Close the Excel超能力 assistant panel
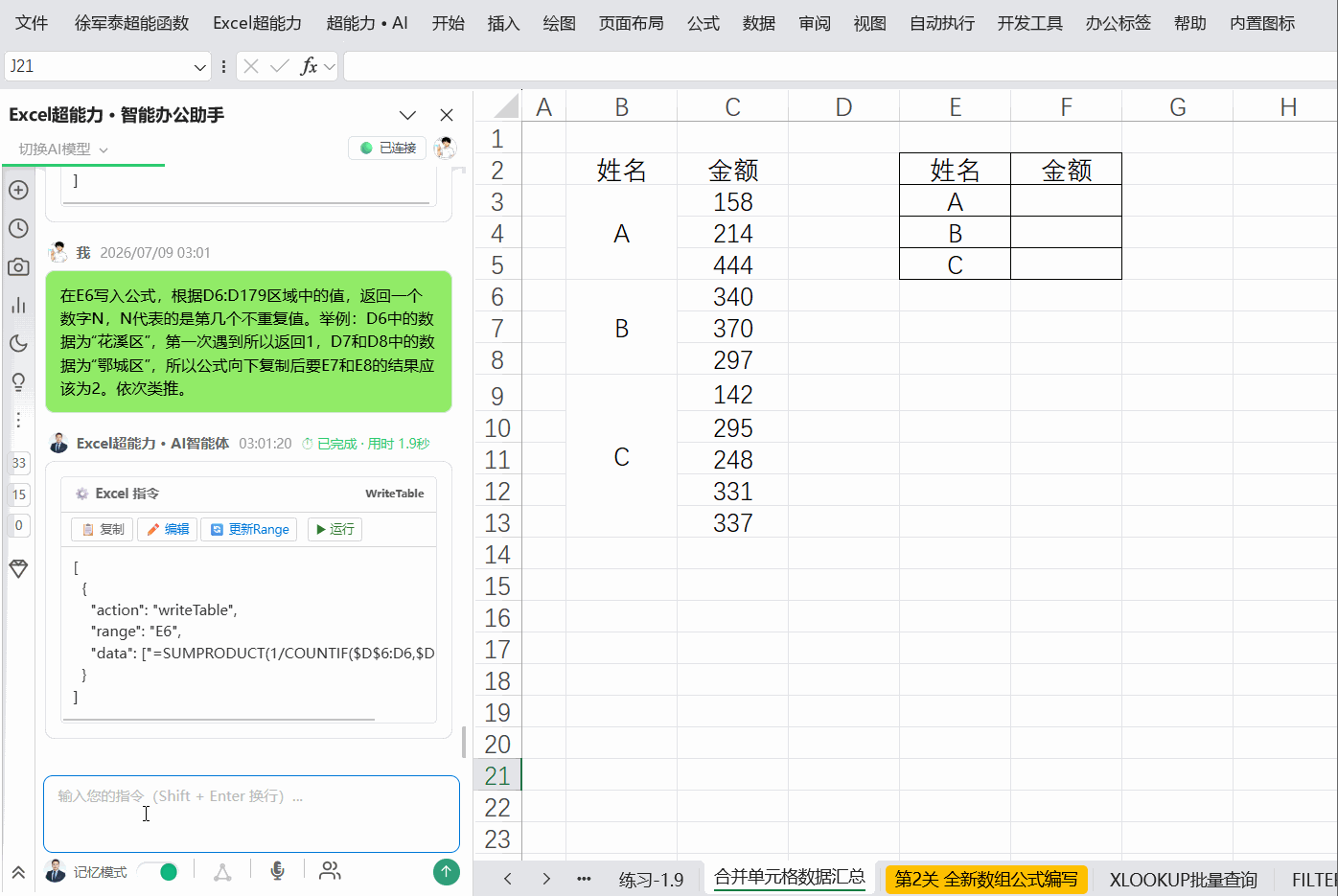Viewport: 1338px width, 896px height. click(x=447, y=115)
